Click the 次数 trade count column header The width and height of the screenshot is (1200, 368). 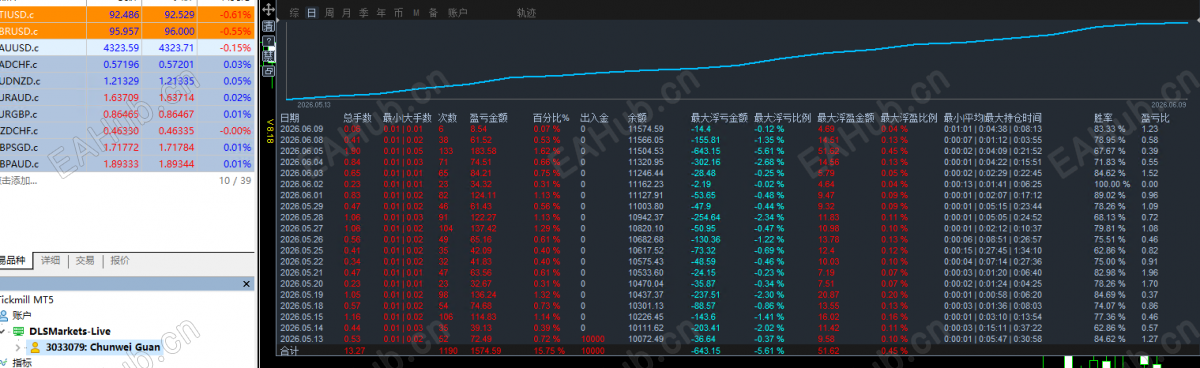pyautogui.click(x=446, y=117)
